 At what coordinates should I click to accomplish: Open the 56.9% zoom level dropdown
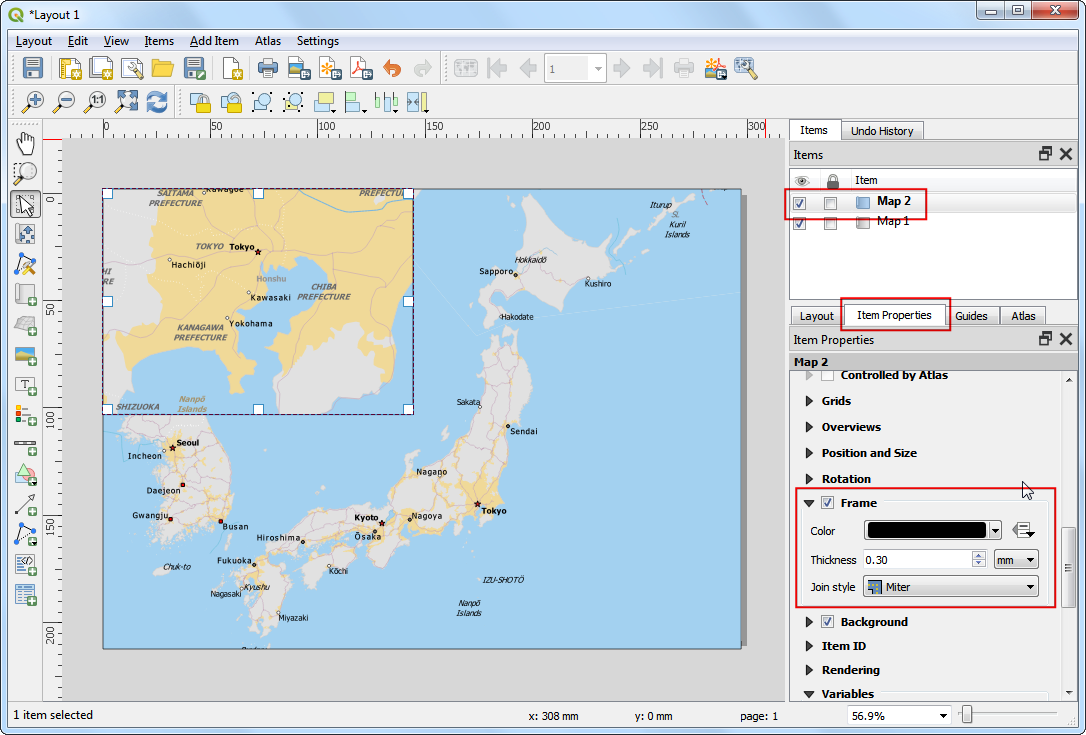click(x=943, y=715)
